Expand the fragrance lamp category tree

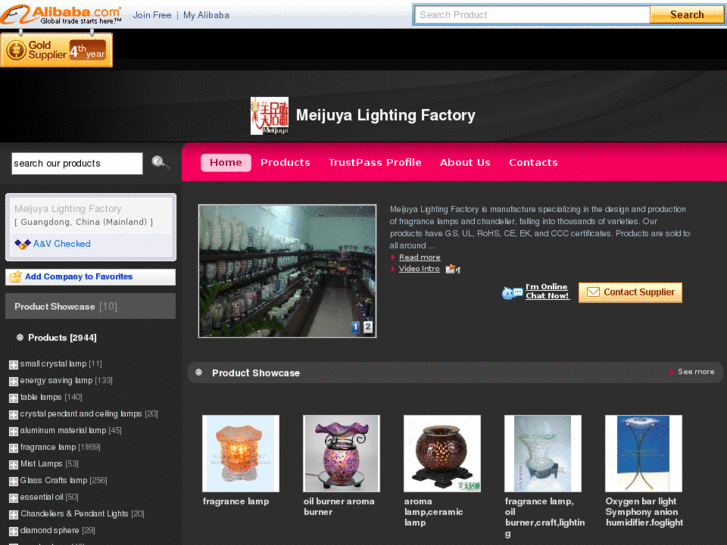coord(13,448)
